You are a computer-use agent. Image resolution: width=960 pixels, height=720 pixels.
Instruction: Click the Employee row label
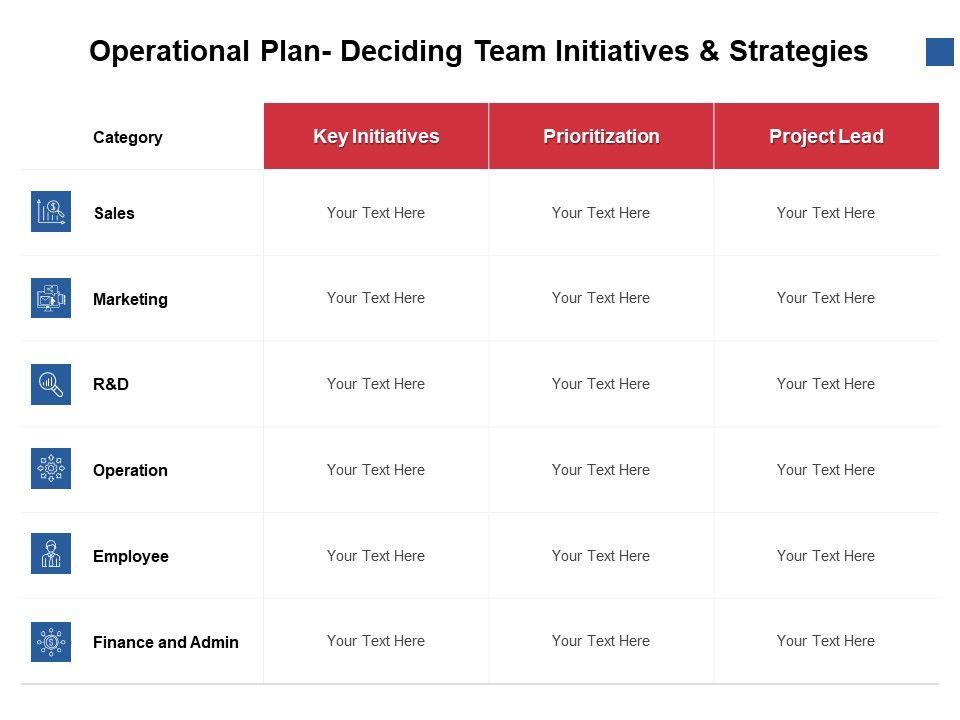pos(131,557)
